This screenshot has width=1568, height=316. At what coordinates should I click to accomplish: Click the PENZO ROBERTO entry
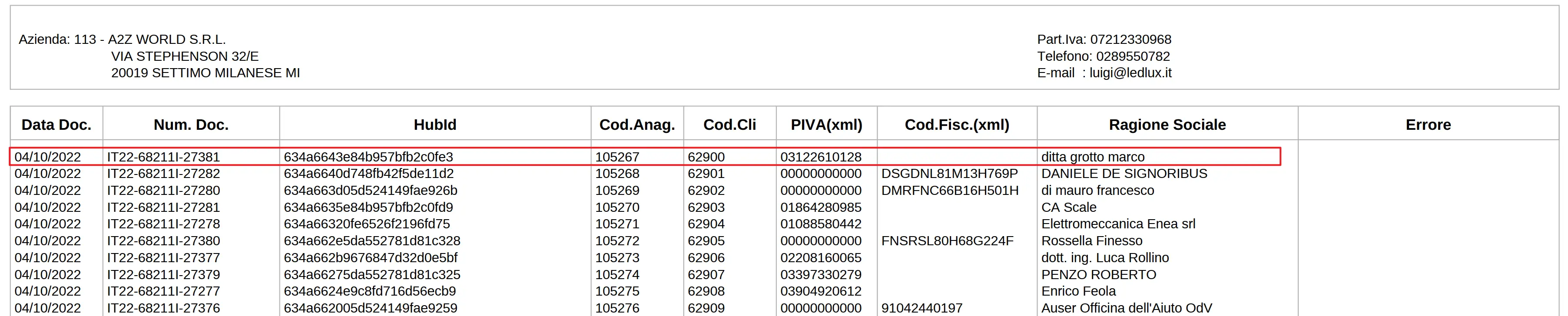coord(1098,275)
